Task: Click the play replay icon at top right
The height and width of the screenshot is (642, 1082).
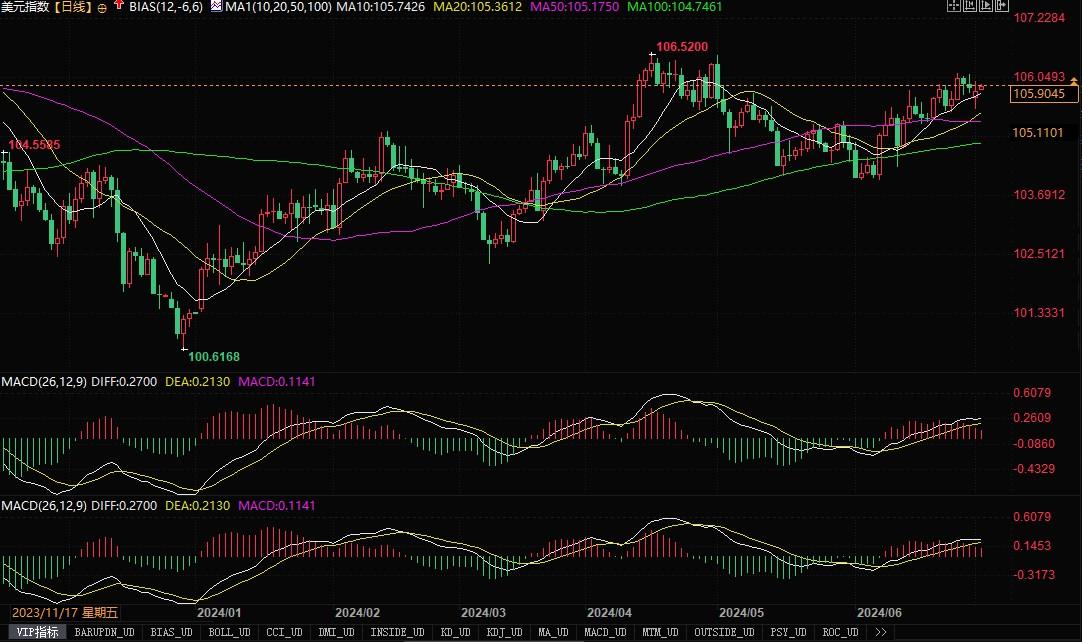Action: (x=985, y=6)
